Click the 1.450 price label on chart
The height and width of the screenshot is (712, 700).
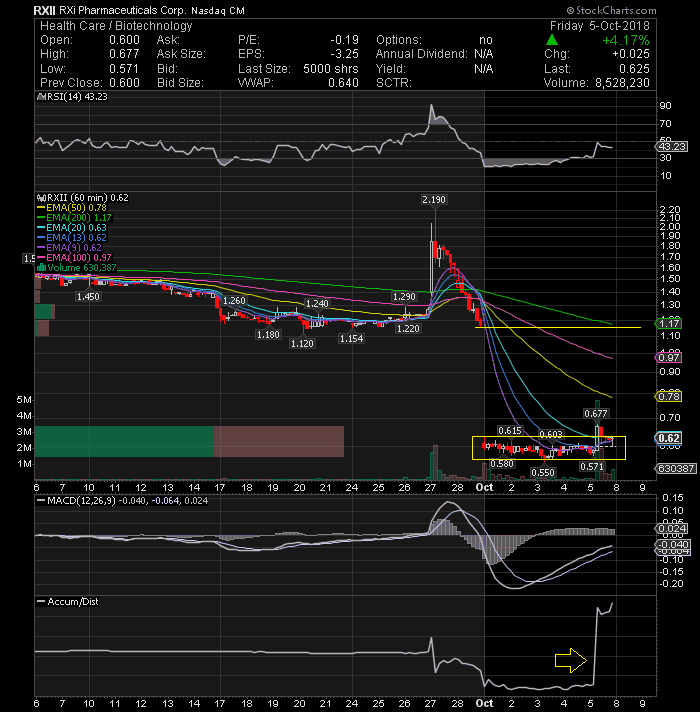(x=88, y=297)
